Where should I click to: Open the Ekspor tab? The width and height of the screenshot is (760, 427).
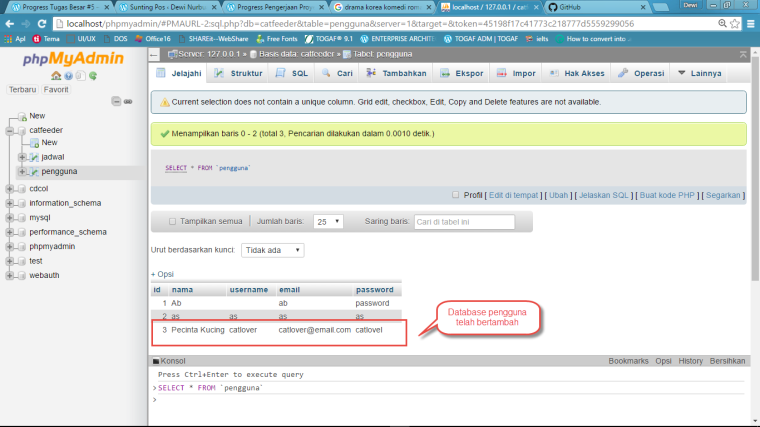click(x=461, y=73)
